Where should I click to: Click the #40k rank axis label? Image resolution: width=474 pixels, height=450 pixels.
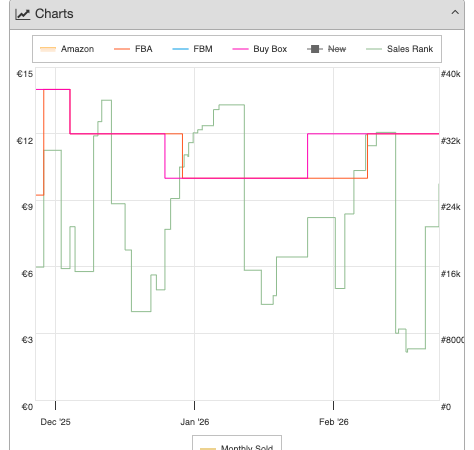tap(451, 74)
